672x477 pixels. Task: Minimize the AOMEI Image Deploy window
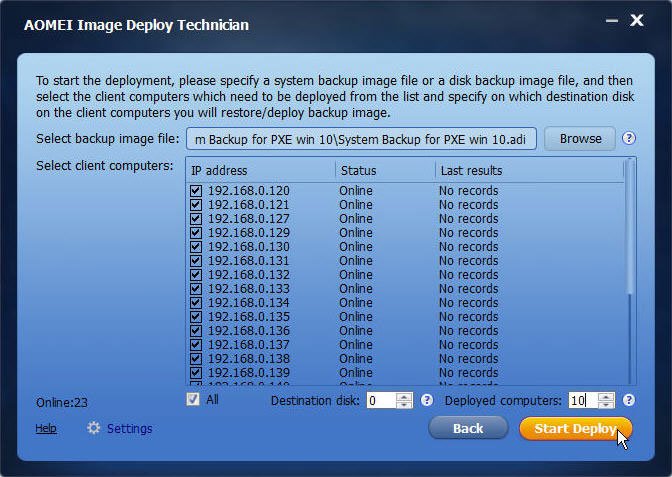point(612,20)
